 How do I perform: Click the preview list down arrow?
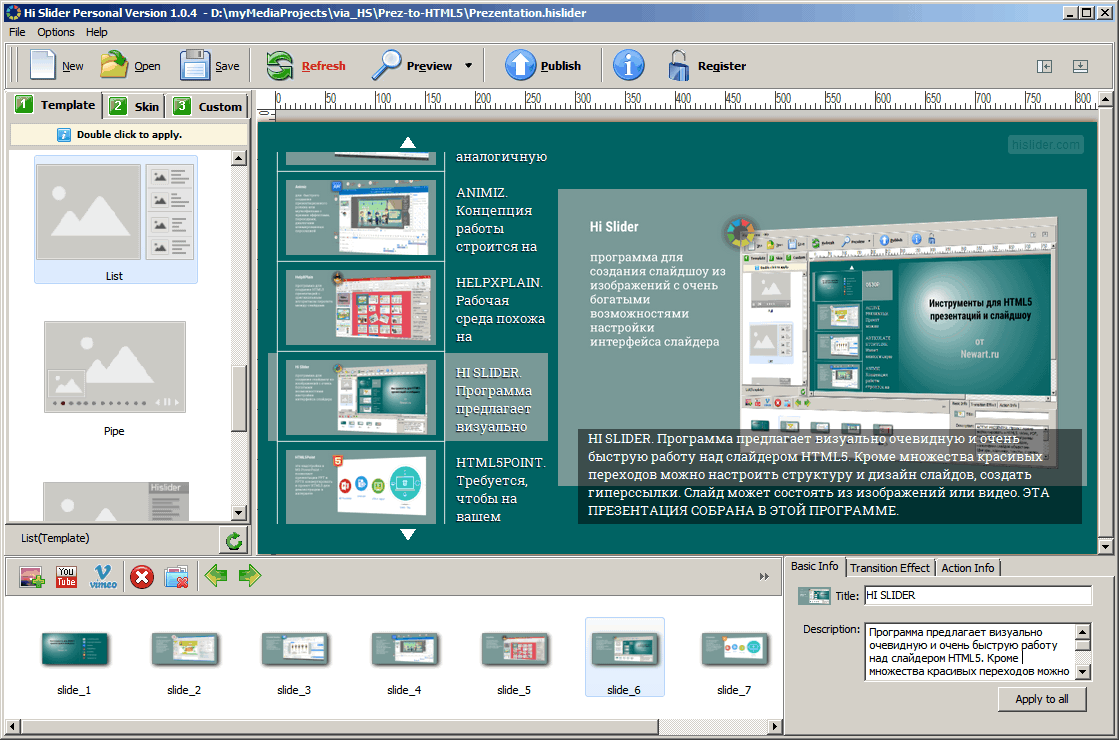[x=407, y=534]
